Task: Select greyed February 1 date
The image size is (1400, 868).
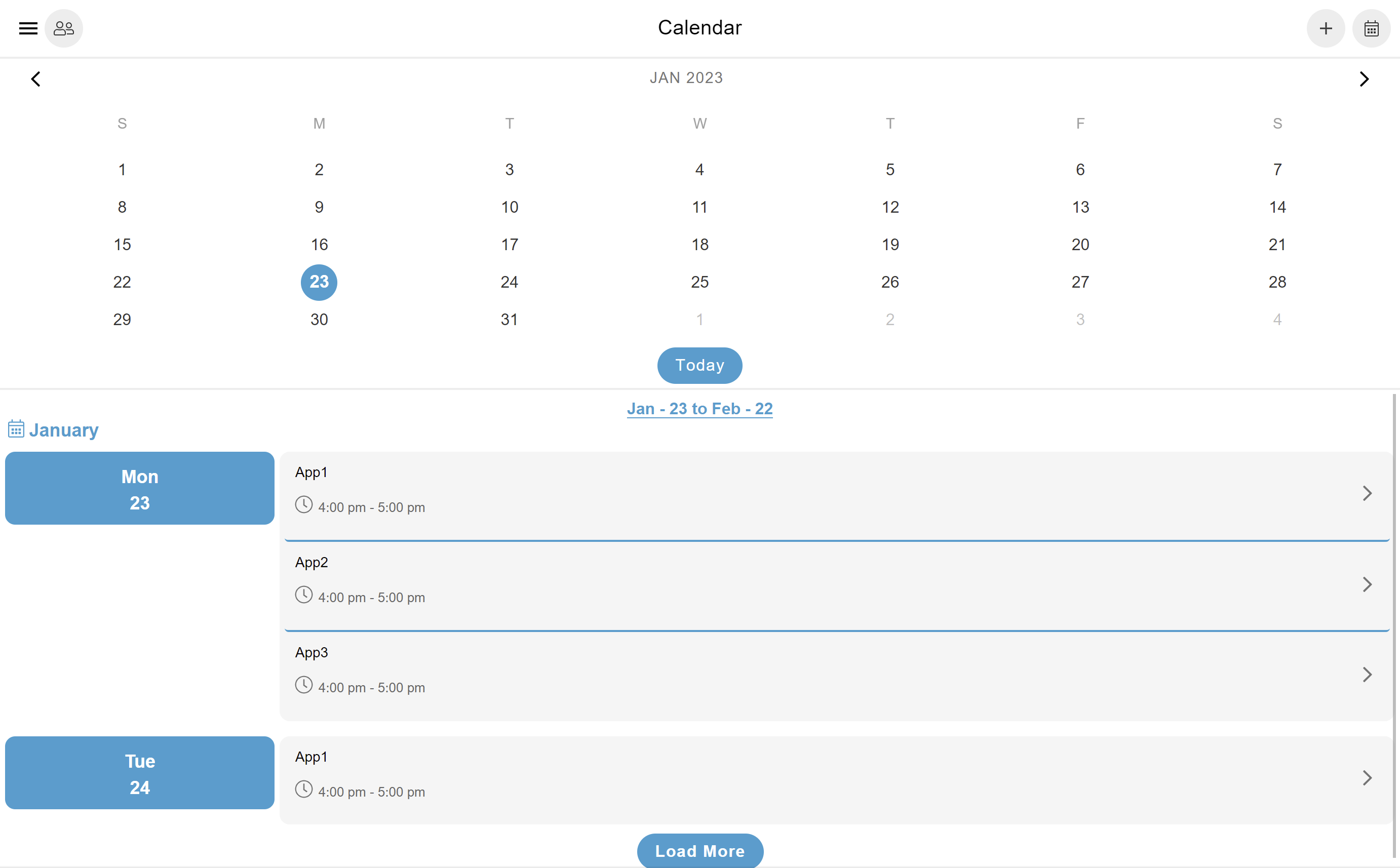Action: pyautogui.click(x=699, y=319)
